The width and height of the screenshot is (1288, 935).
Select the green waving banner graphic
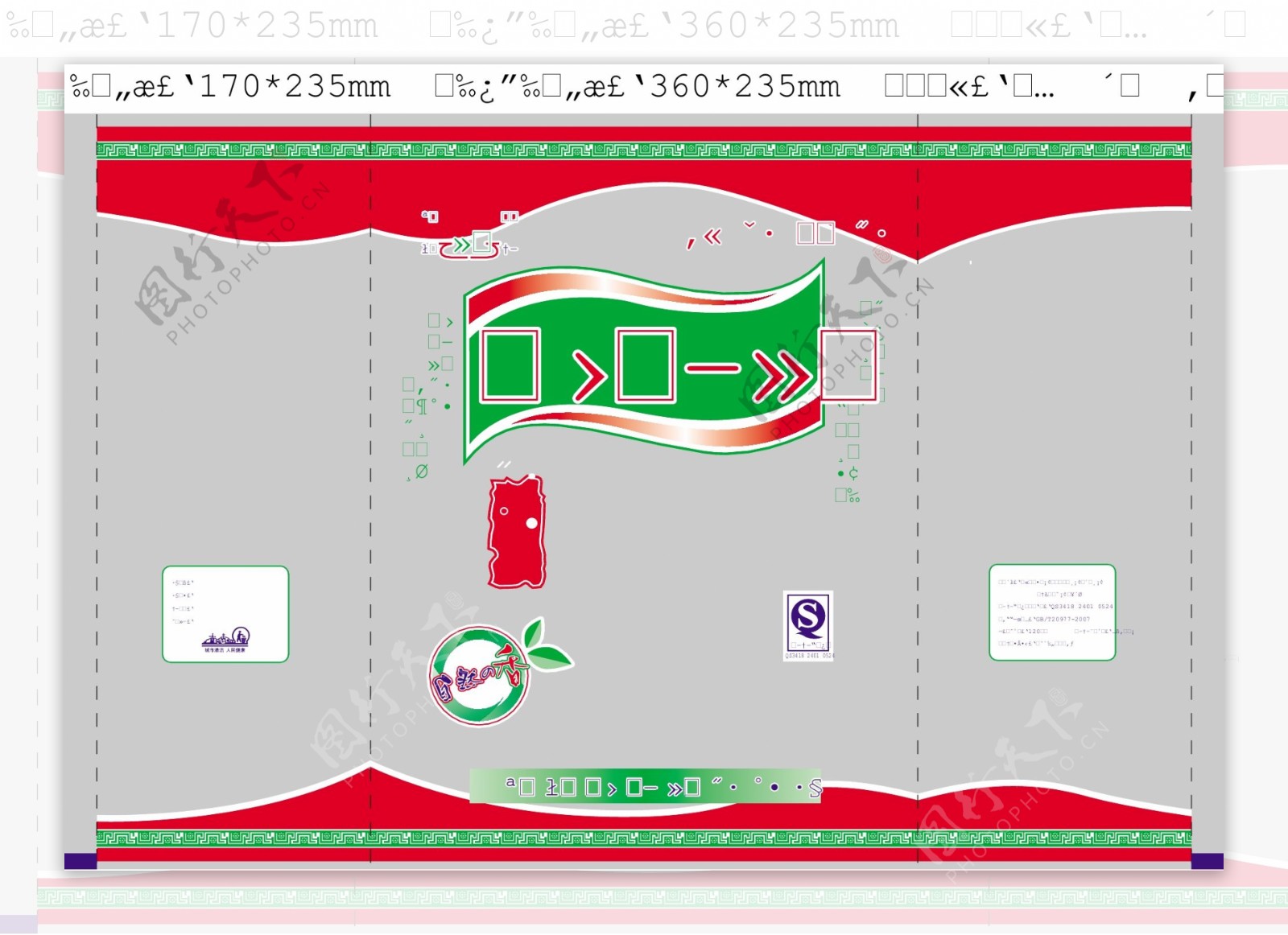[645, 362]
